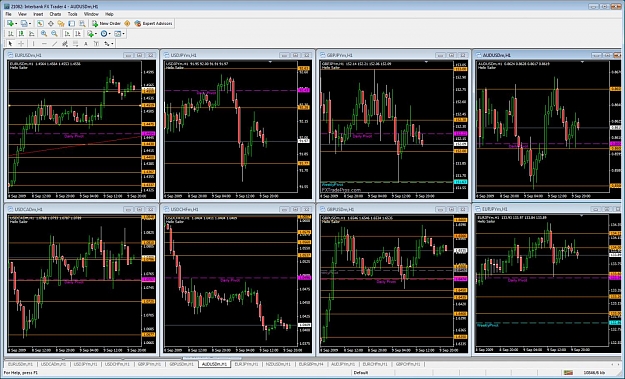Zoom in on the chart
Screen dimensions: 625x379
click(44, 33)
